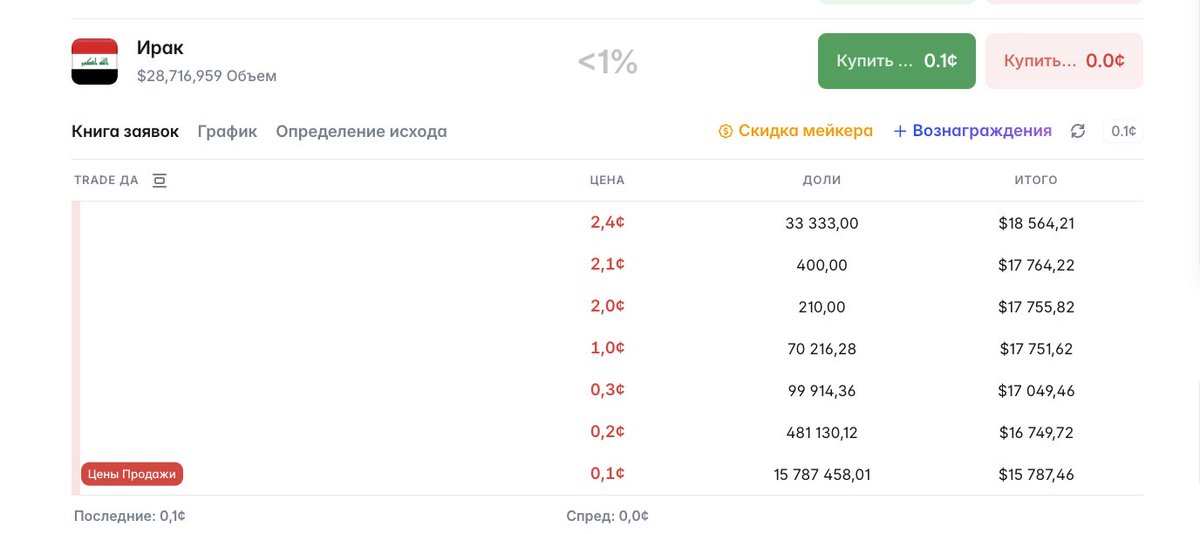This screenshot has height=534, width=1200.
Task: Open the График tab
Action: (x=227, y=131)
